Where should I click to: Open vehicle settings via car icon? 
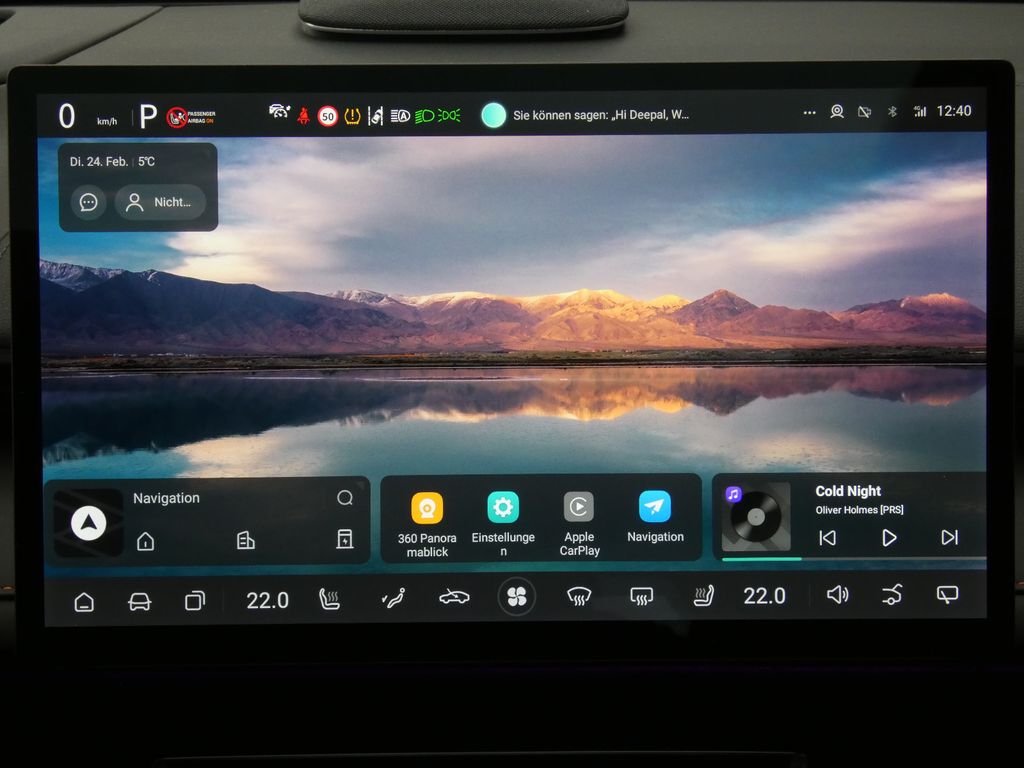tap(139, 601)
